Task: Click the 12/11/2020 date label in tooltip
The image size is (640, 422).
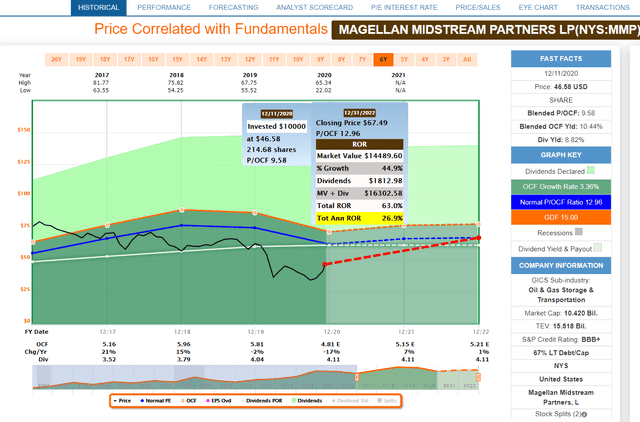Action: coord(277,114)
